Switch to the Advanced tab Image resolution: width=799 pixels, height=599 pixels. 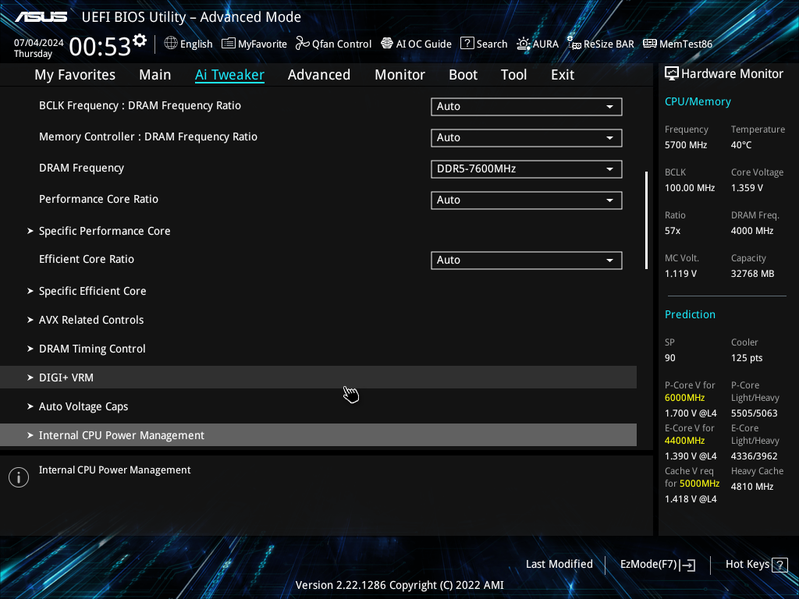tap(319, 75)
